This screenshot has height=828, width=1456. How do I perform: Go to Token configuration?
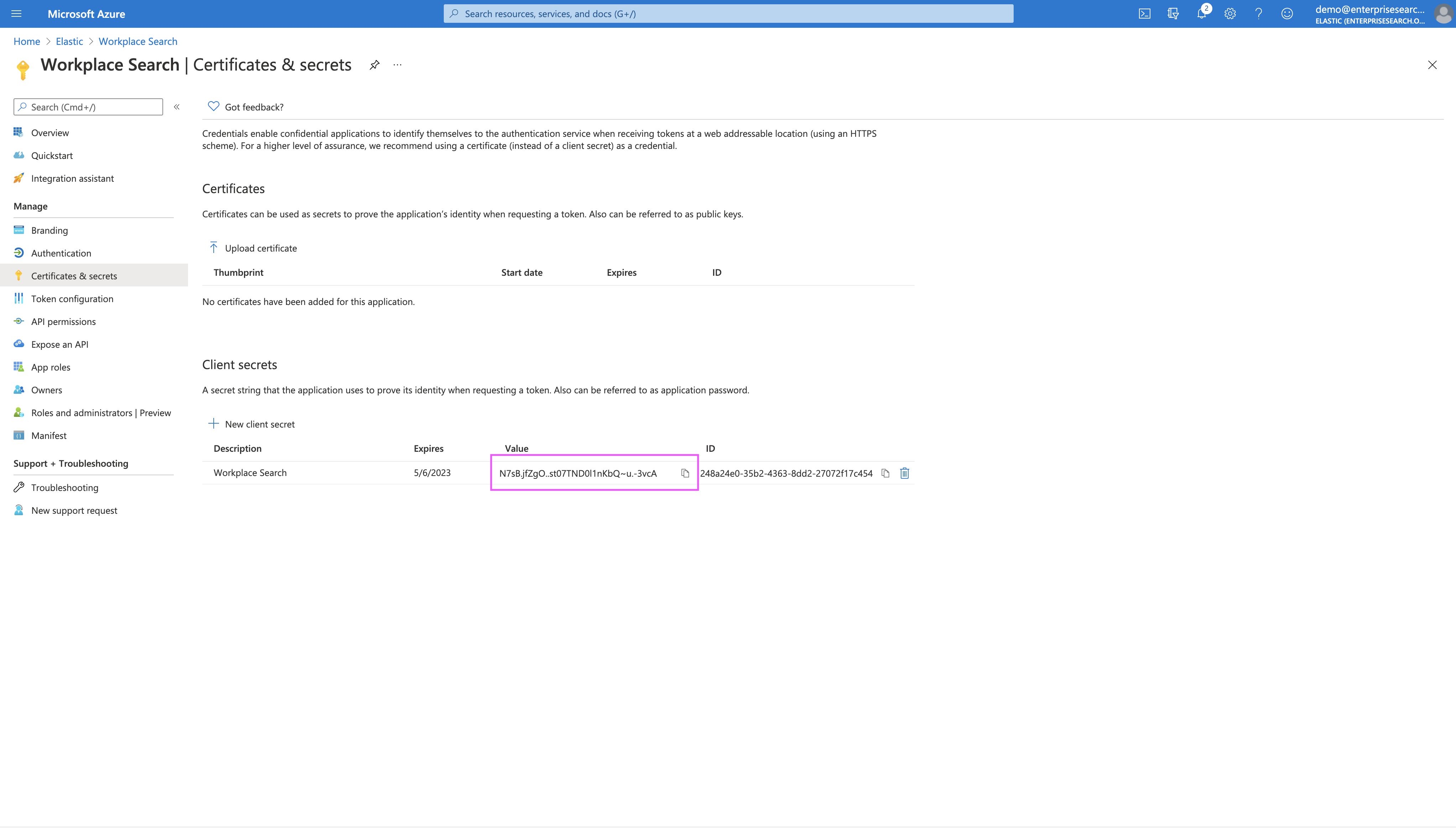pyautogui.click(x=72, y=299)
